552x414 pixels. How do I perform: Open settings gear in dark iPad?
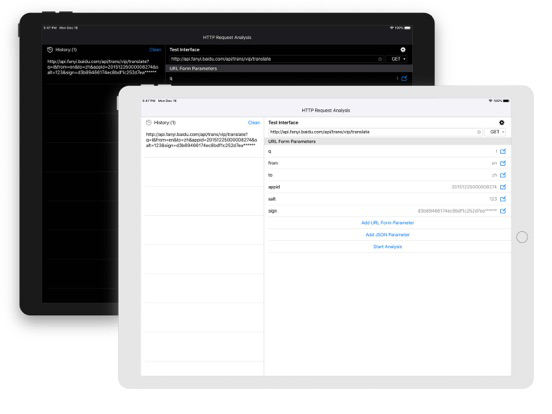click(x=403, y=50)
